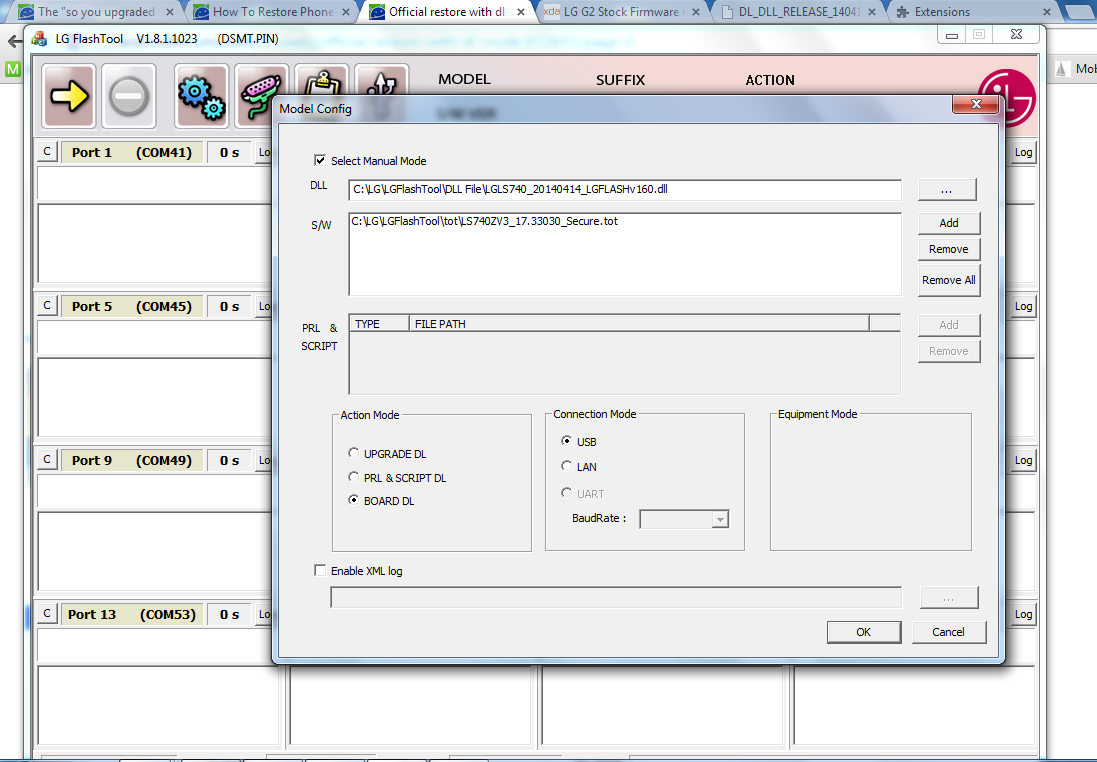Image resolution: width=1097 pixels, height=762 pixels.
Task: Uncheck Select Manual Mode checkbox
Action: click(x=320, y=160)
